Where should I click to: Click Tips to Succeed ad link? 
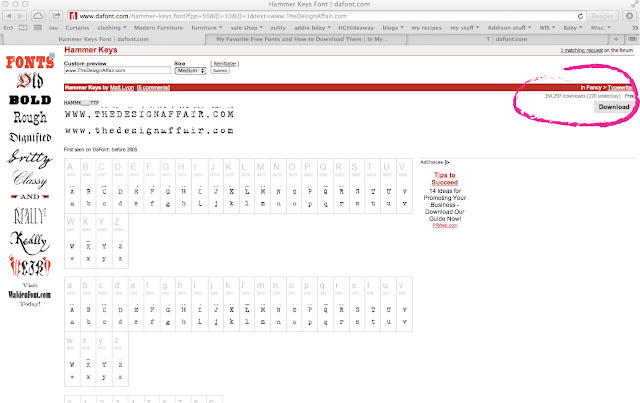pyautogui.click(x=444, y=179)
